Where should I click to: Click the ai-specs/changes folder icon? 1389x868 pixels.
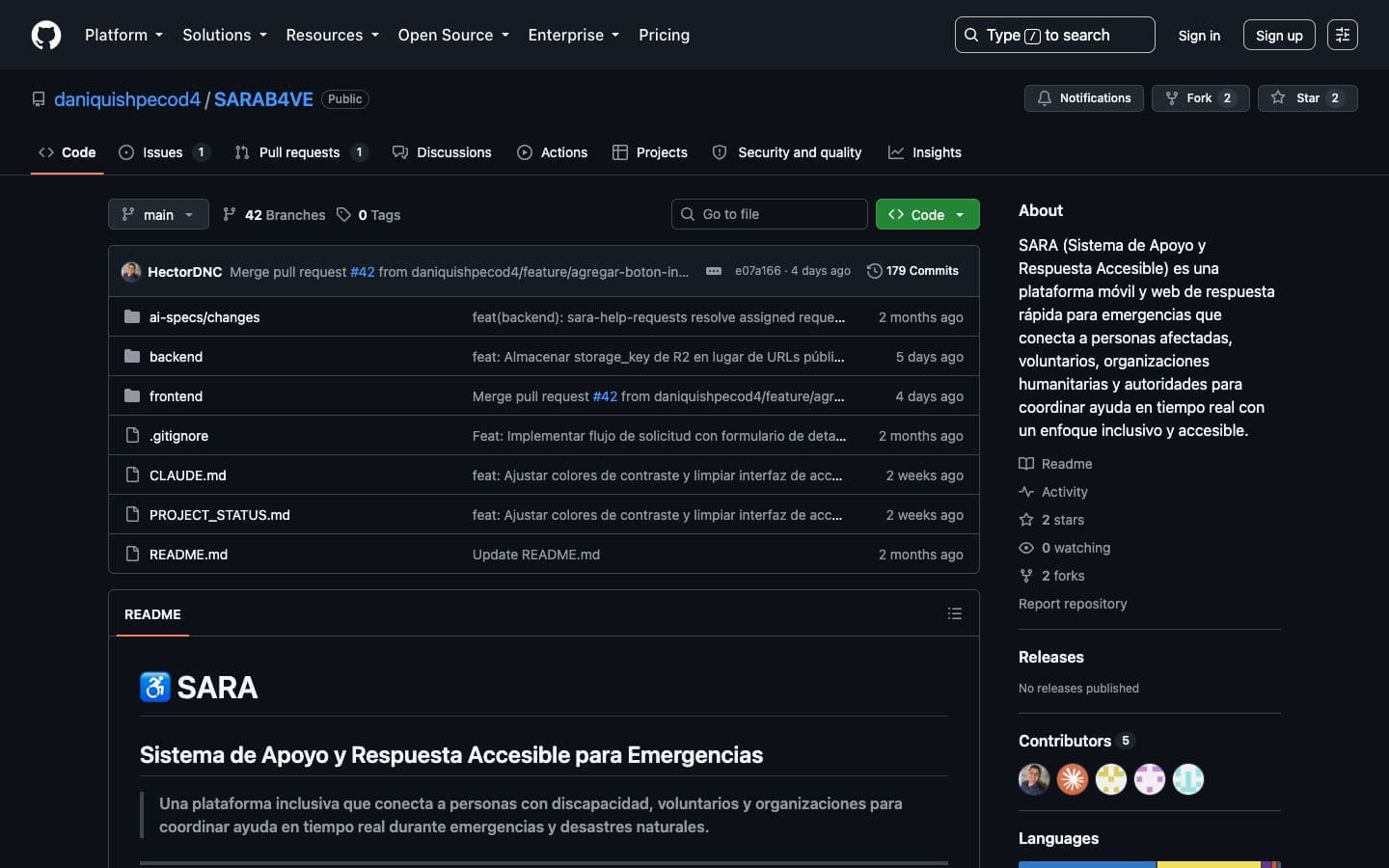pos(132,316)
